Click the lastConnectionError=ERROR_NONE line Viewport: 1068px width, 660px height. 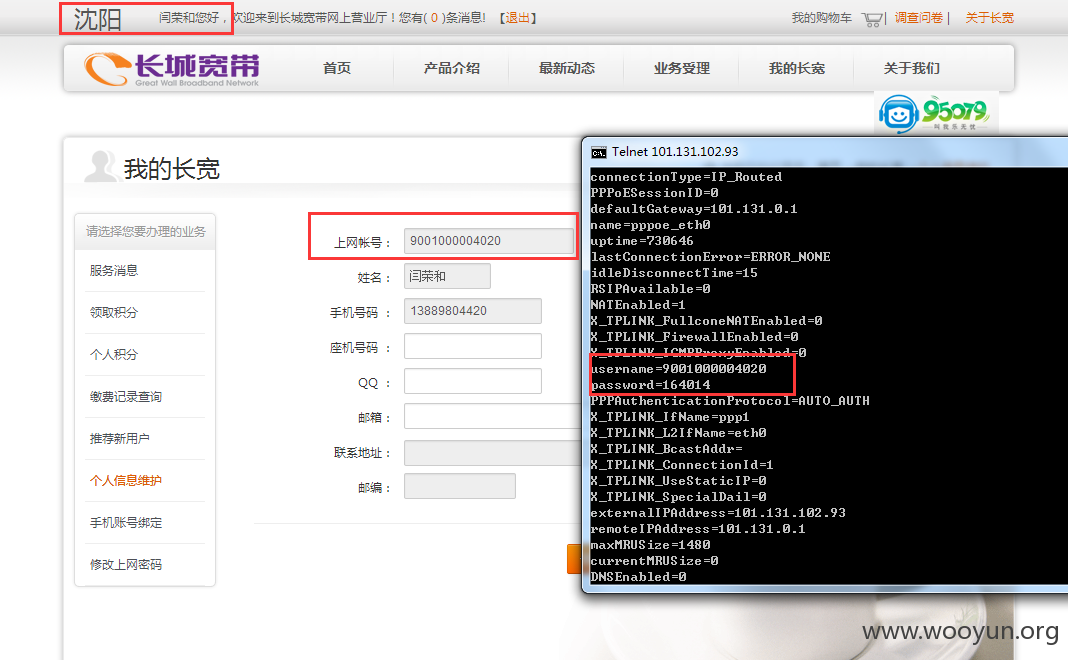[710, 257]
